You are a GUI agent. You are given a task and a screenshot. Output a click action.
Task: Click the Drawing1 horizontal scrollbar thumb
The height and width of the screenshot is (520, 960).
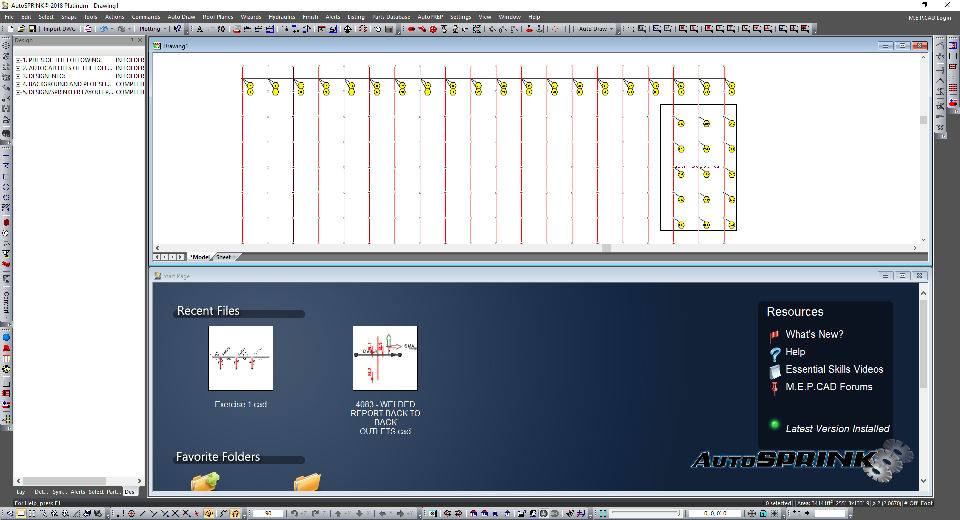coord(606,248)
